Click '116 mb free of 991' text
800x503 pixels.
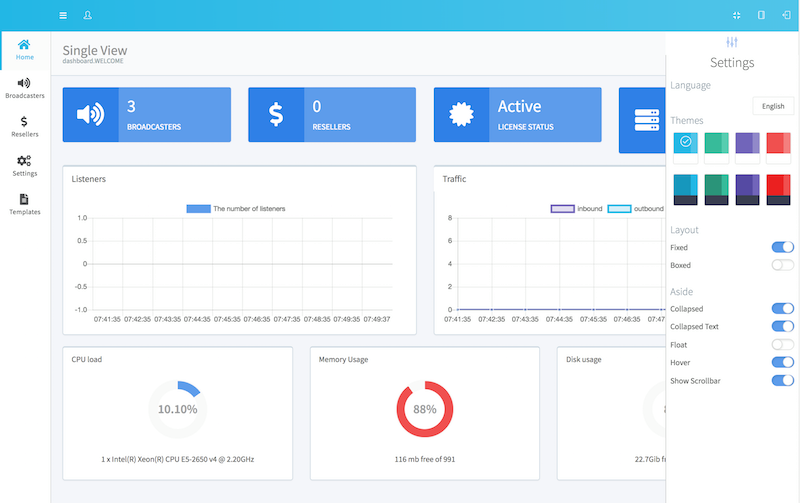tap(424, 459)
